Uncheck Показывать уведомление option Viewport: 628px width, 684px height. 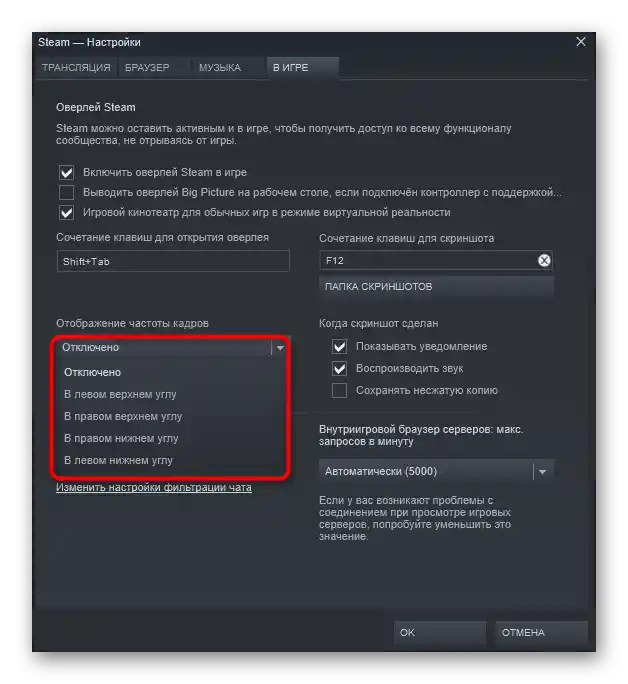(339, 347)
